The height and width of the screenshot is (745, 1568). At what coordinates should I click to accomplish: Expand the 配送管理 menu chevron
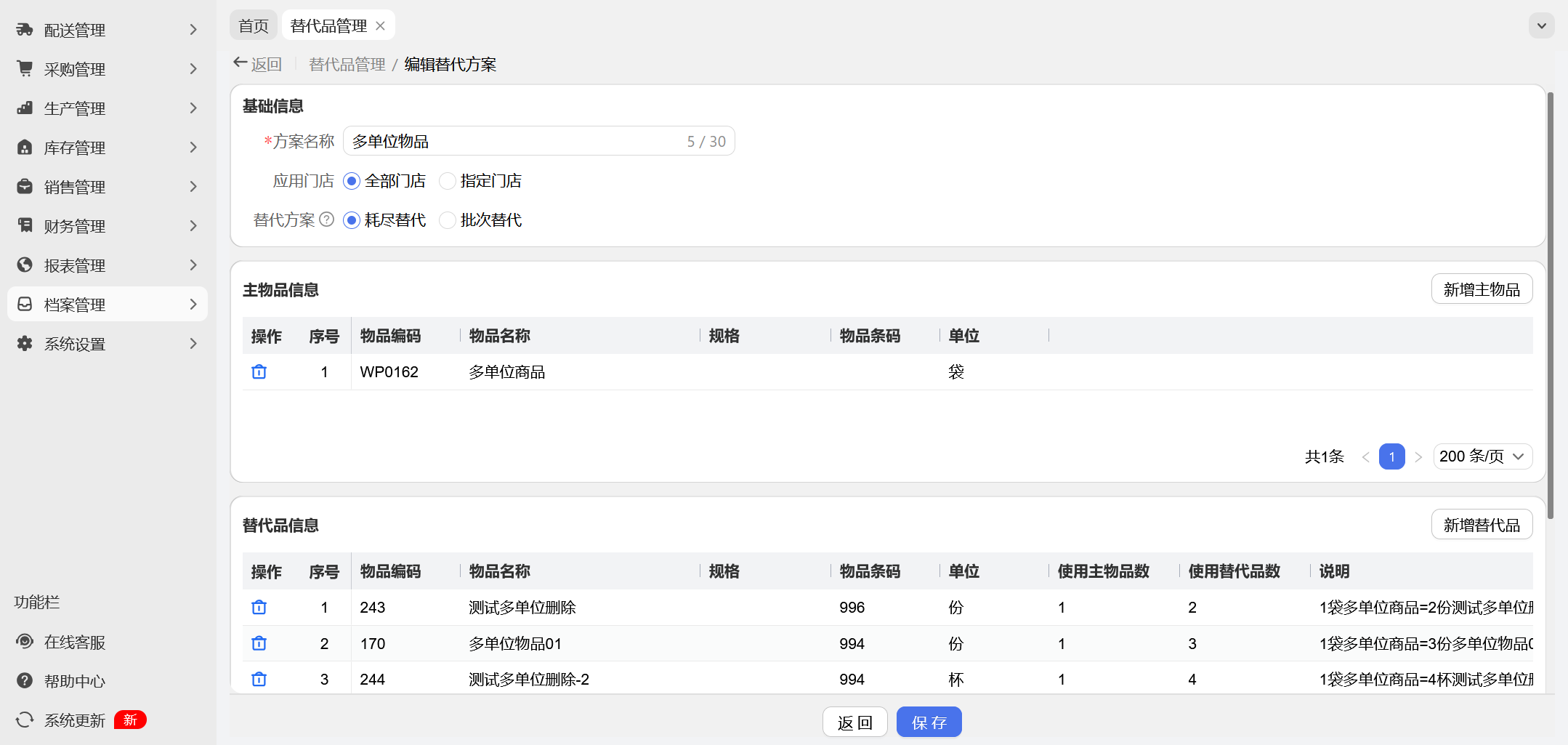pyautogui.click(x=193, y=30)
